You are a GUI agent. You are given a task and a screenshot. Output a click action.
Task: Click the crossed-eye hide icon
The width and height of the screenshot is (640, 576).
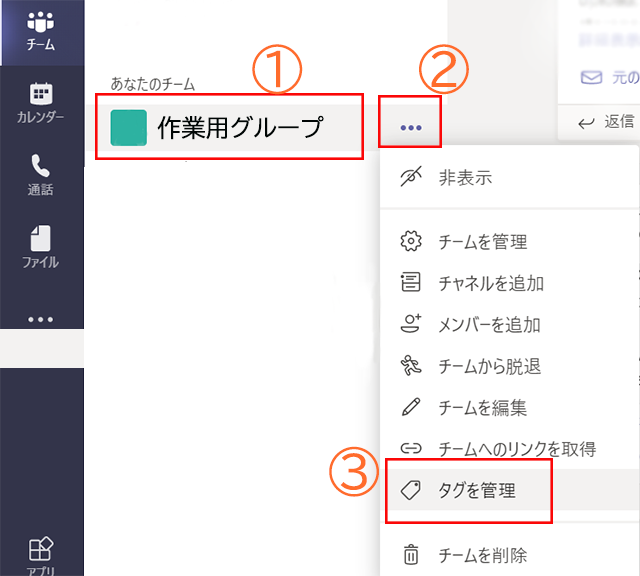(411, 177)
